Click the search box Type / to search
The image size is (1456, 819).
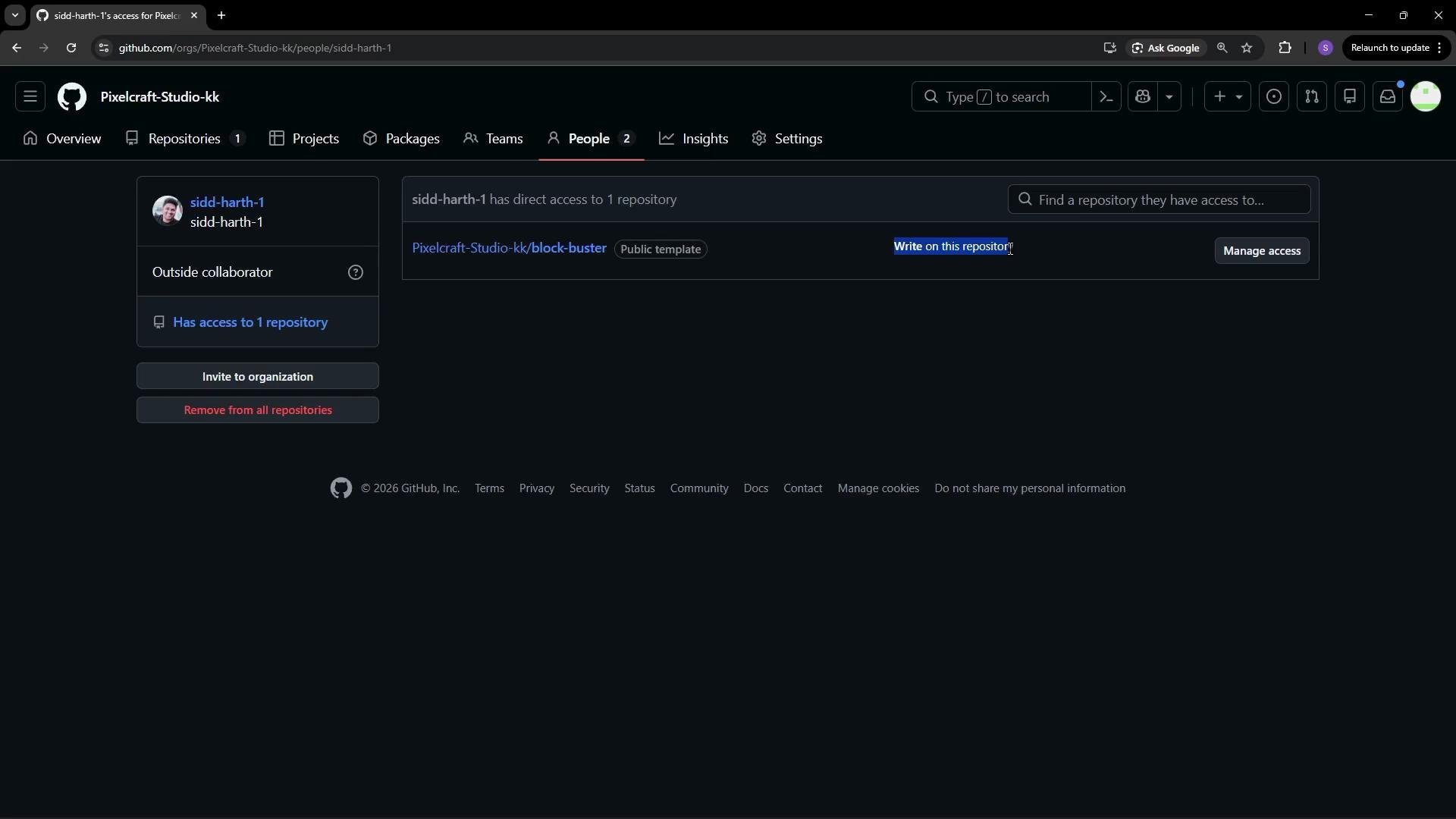pos(1001,97)
